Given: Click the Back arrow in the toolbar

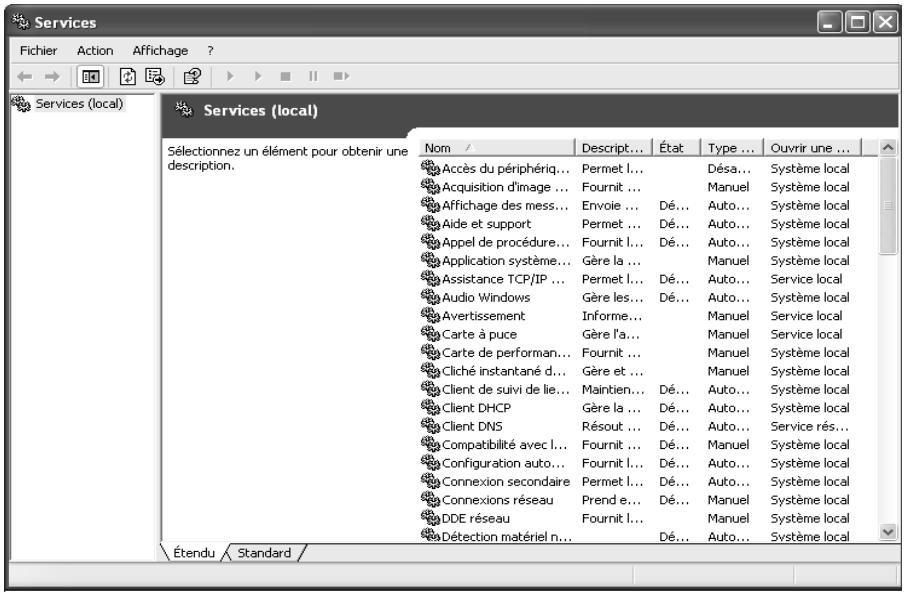Looking at the screenshot, I should click(24, 76).
